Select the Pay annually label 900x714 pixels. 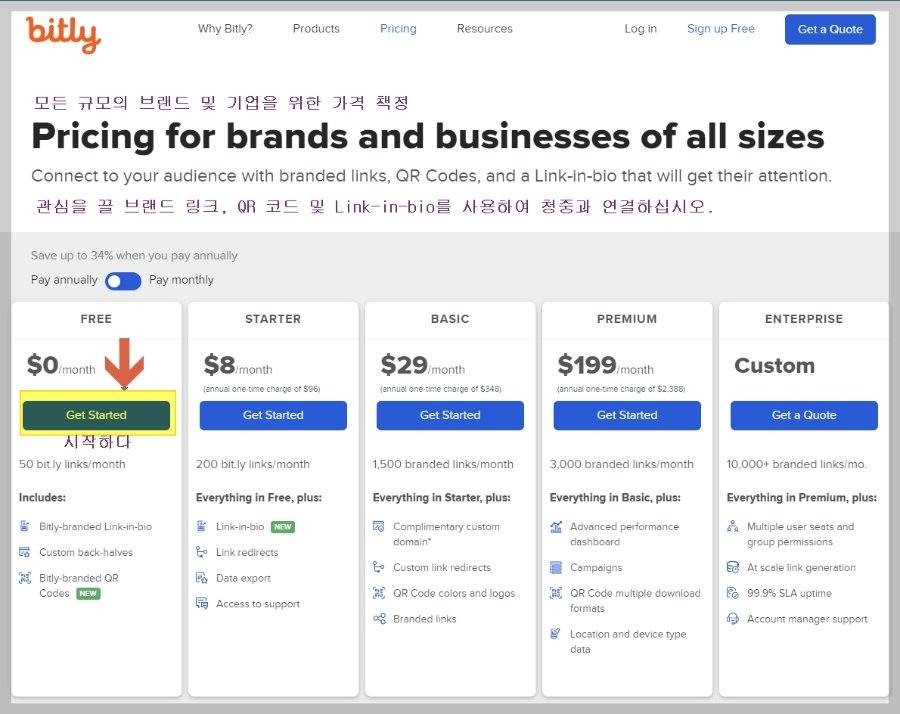pos(64,280)
